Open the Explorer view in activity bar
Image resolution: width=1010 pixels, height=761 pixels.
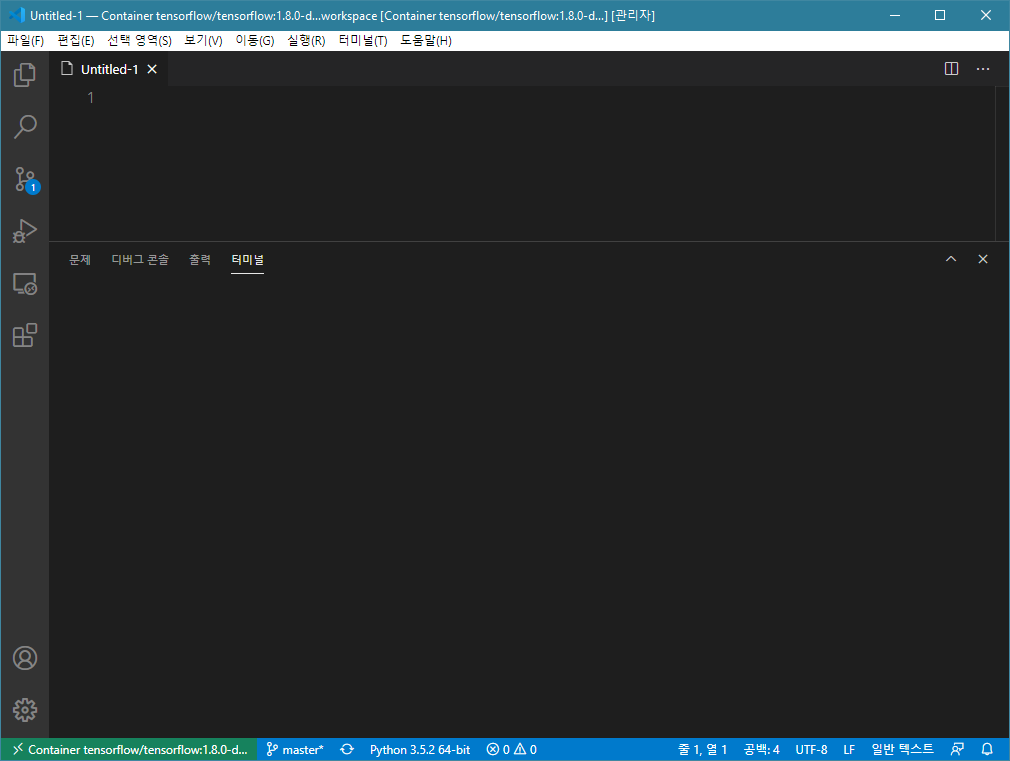pos(24,75)
